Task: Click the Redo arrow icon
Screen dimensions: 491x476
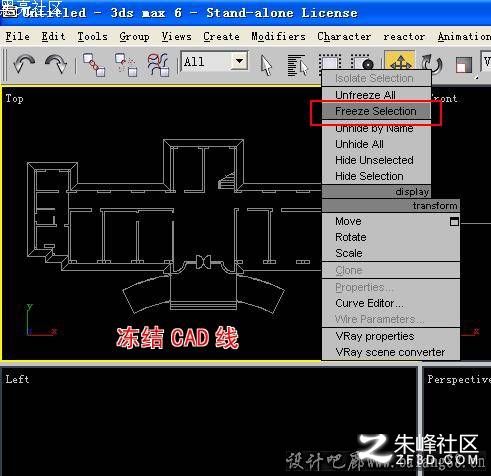Action: pyautogui.click(x=56, y=63)
